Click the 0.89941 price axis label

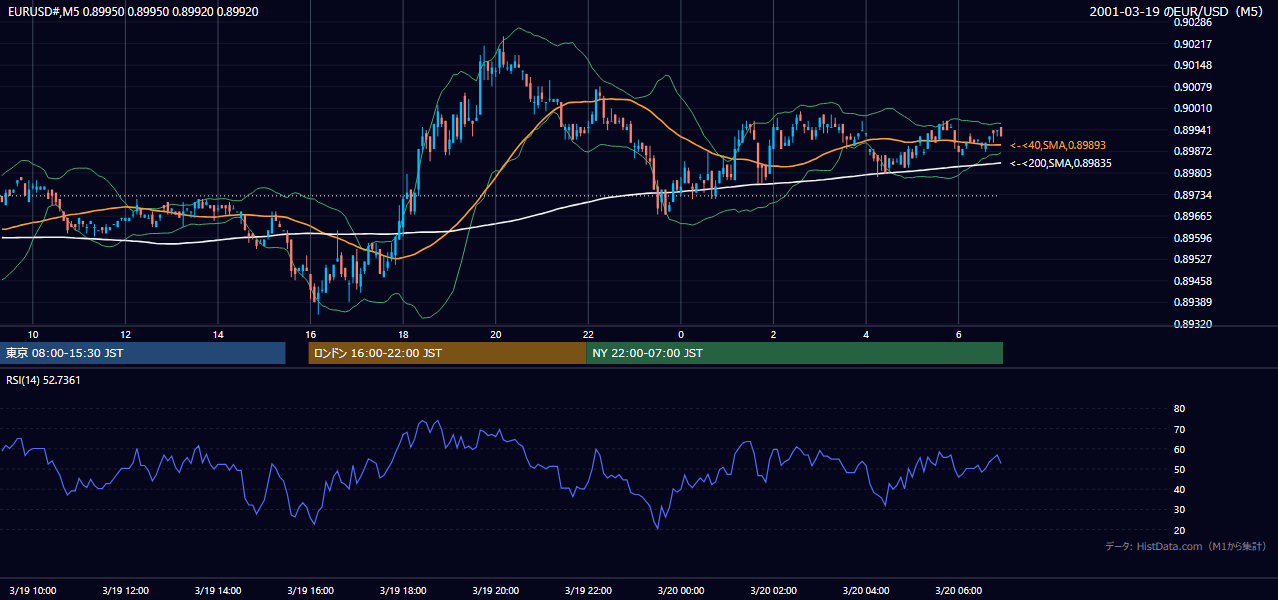tap(1194, 130)
